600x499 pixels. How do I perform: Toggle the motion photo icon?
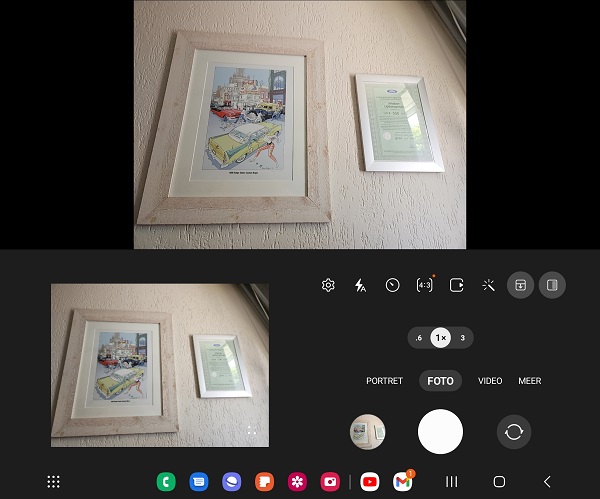pyautogui.click(x=457, y=285)
